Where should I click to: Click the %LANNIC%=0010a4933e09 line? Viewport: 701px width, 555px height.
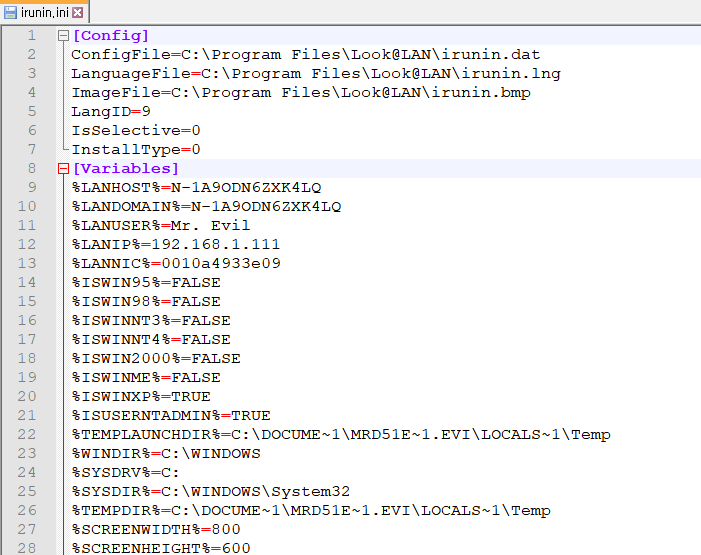(176, 263)
